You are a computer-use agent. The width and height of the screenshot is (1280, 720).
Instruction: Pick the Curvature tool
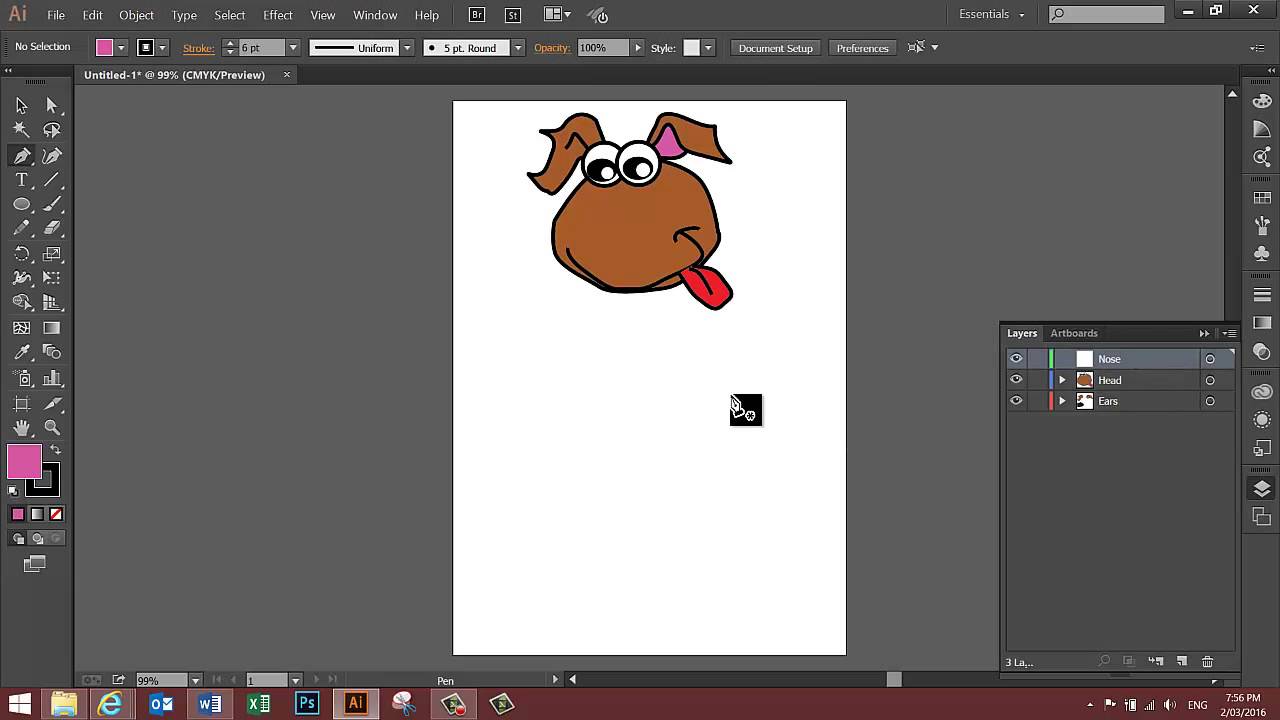coord(52,155)
